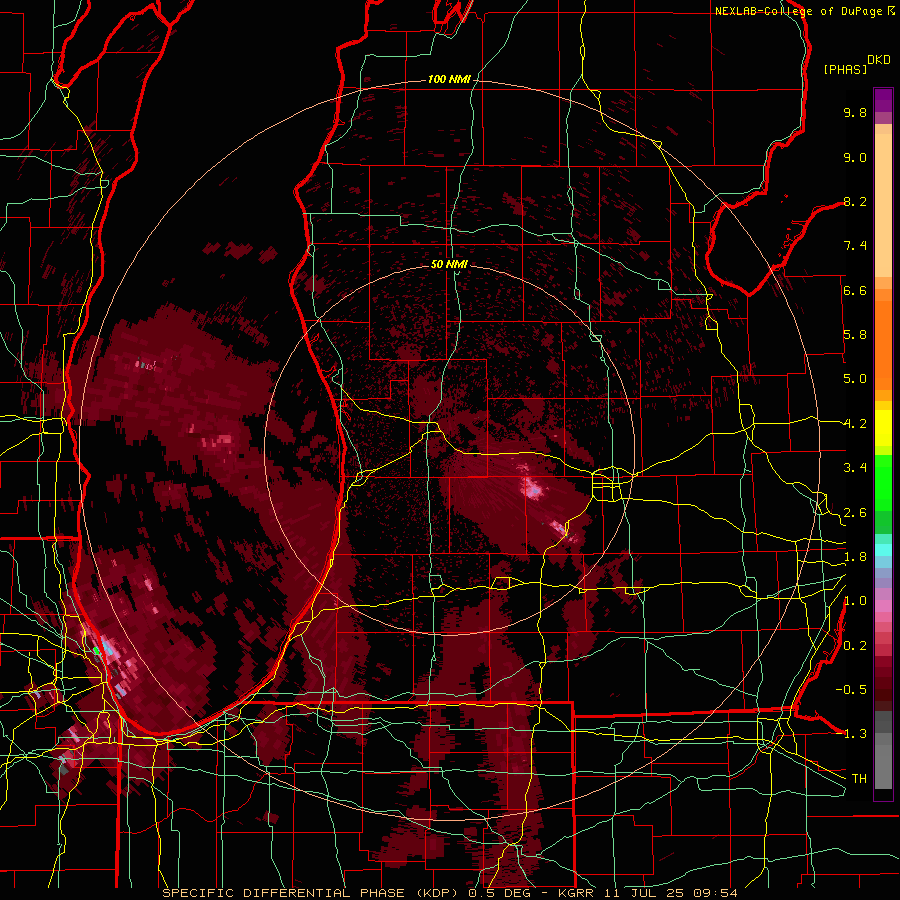Select the 2.6 value on the color scale
The width and height of the screenshot is (900, 900).
[855, 513]
